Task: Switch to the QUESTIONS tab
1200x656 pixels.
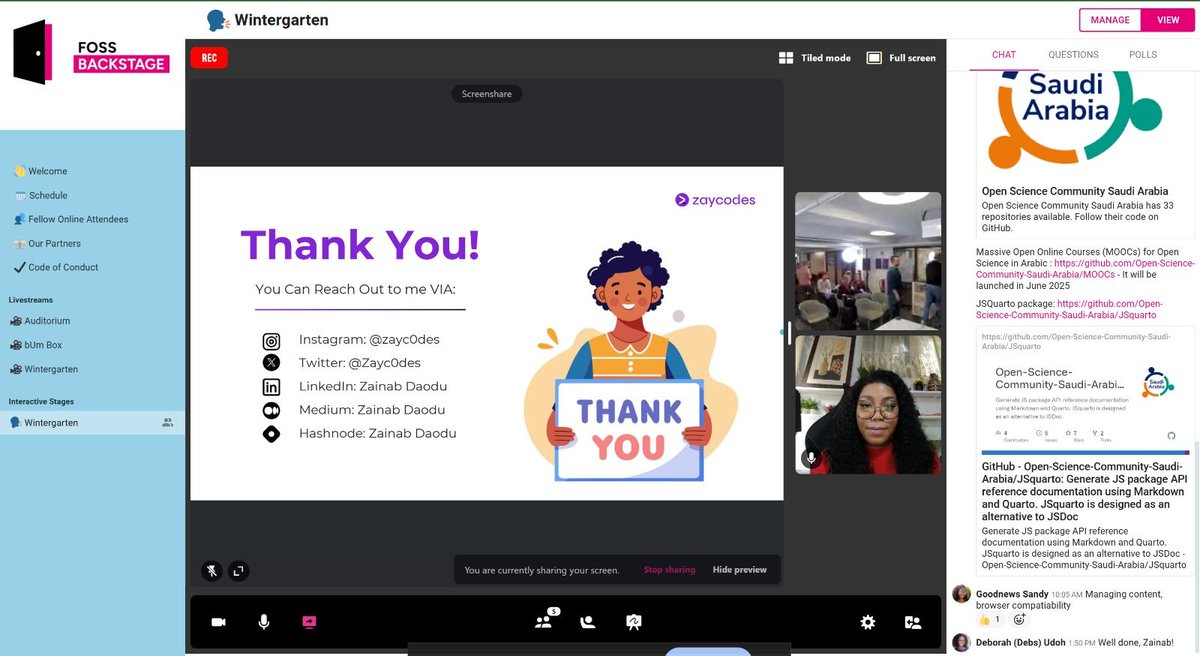Action: point(1073,55)
